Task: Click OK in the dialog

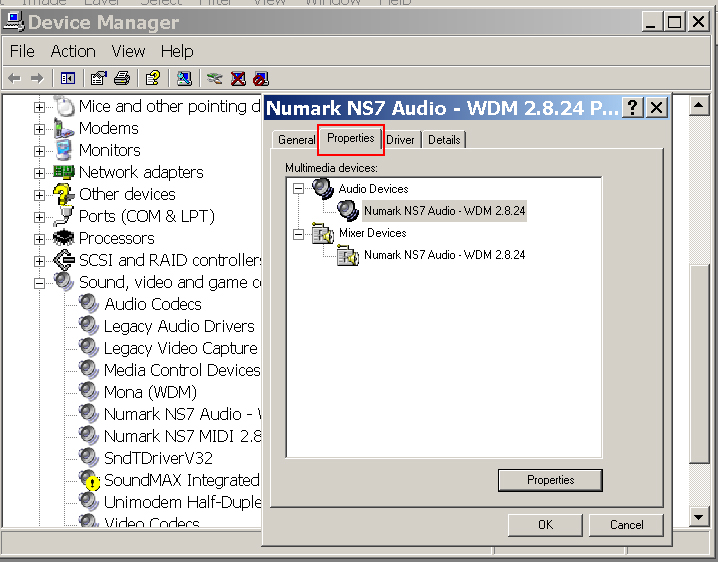Action: click(545, 525)
